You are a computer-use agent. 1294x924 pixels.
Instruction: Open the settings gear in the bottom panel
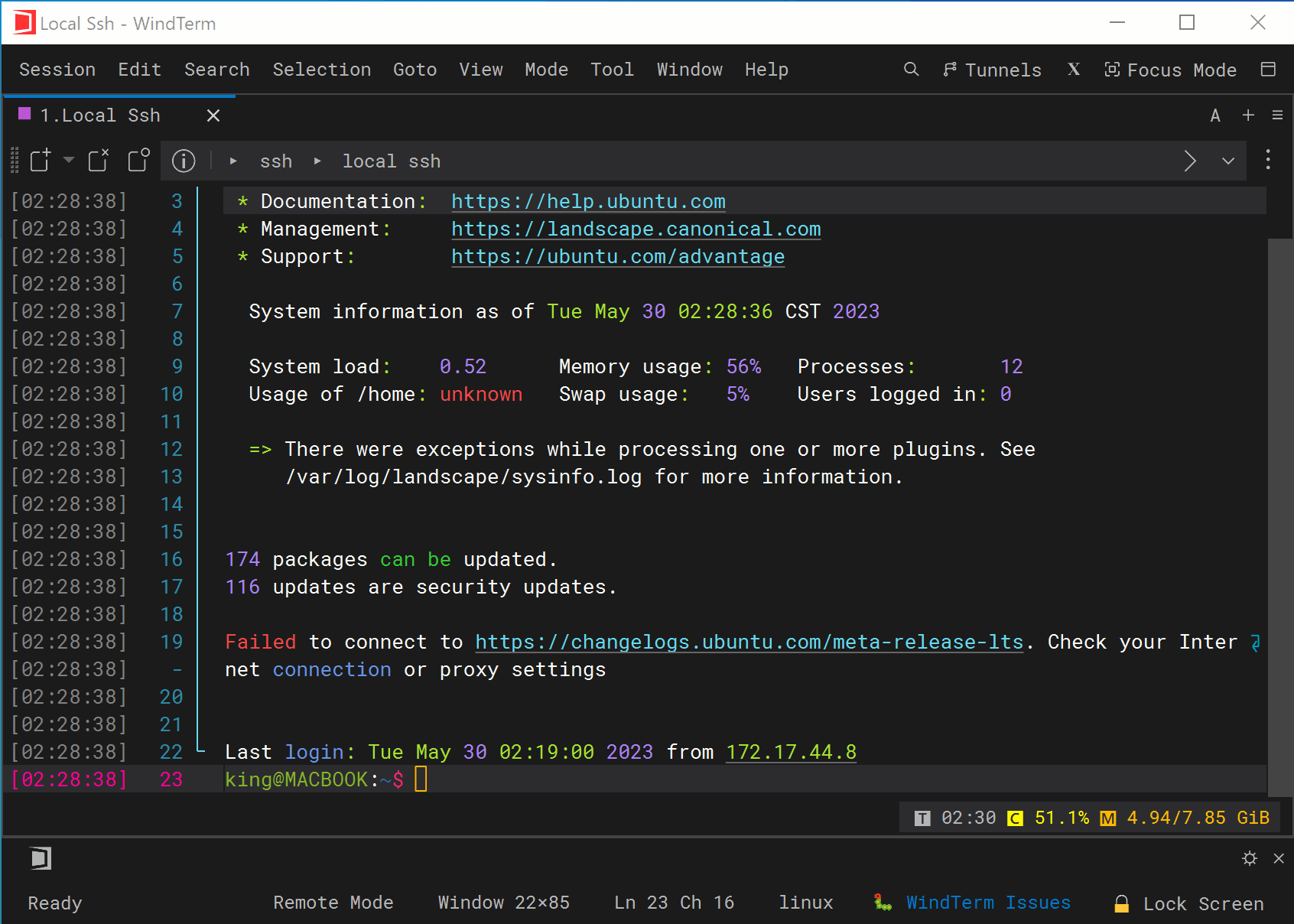tap(1250, 858)
